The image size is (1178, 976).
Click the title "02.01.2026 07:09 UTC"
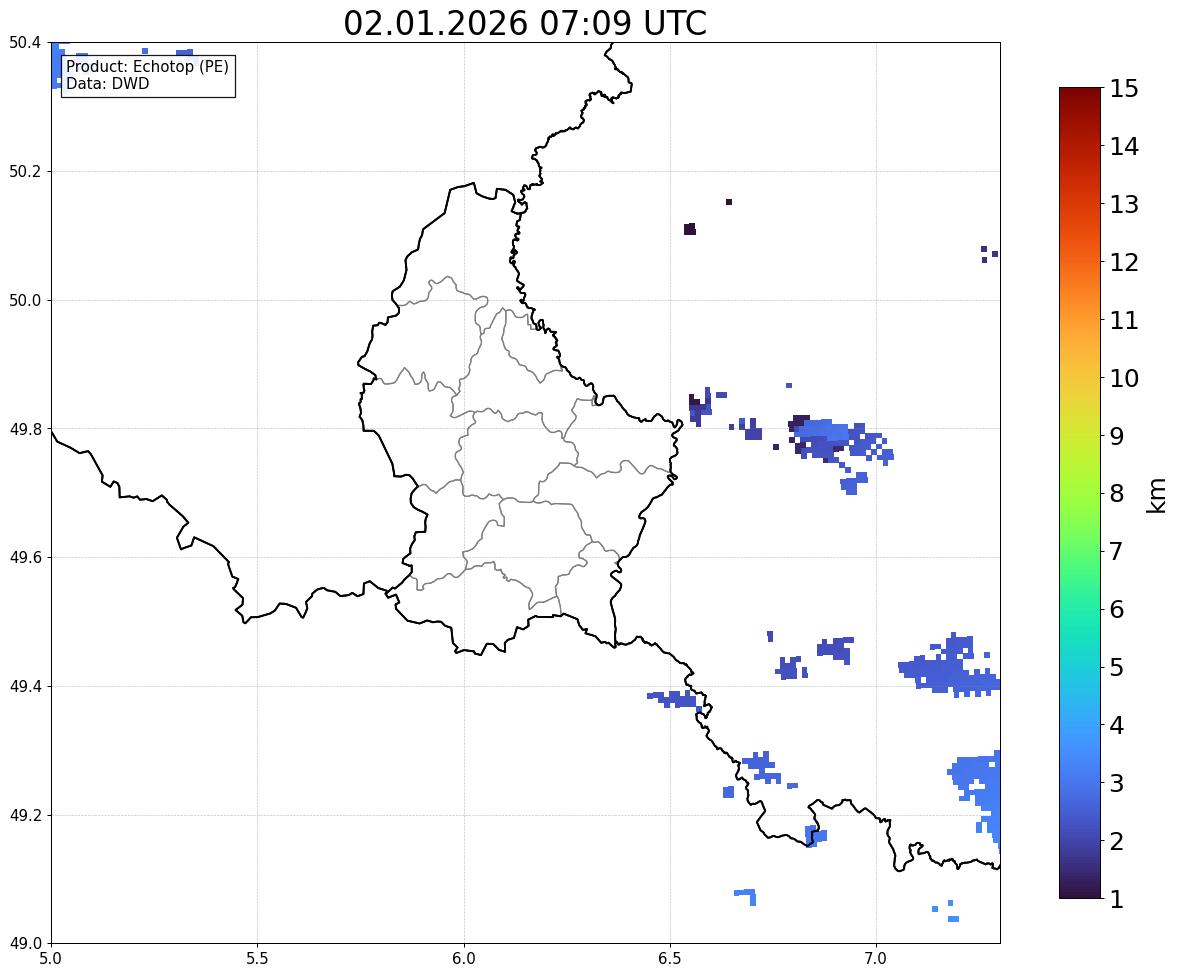coord(524,23)
